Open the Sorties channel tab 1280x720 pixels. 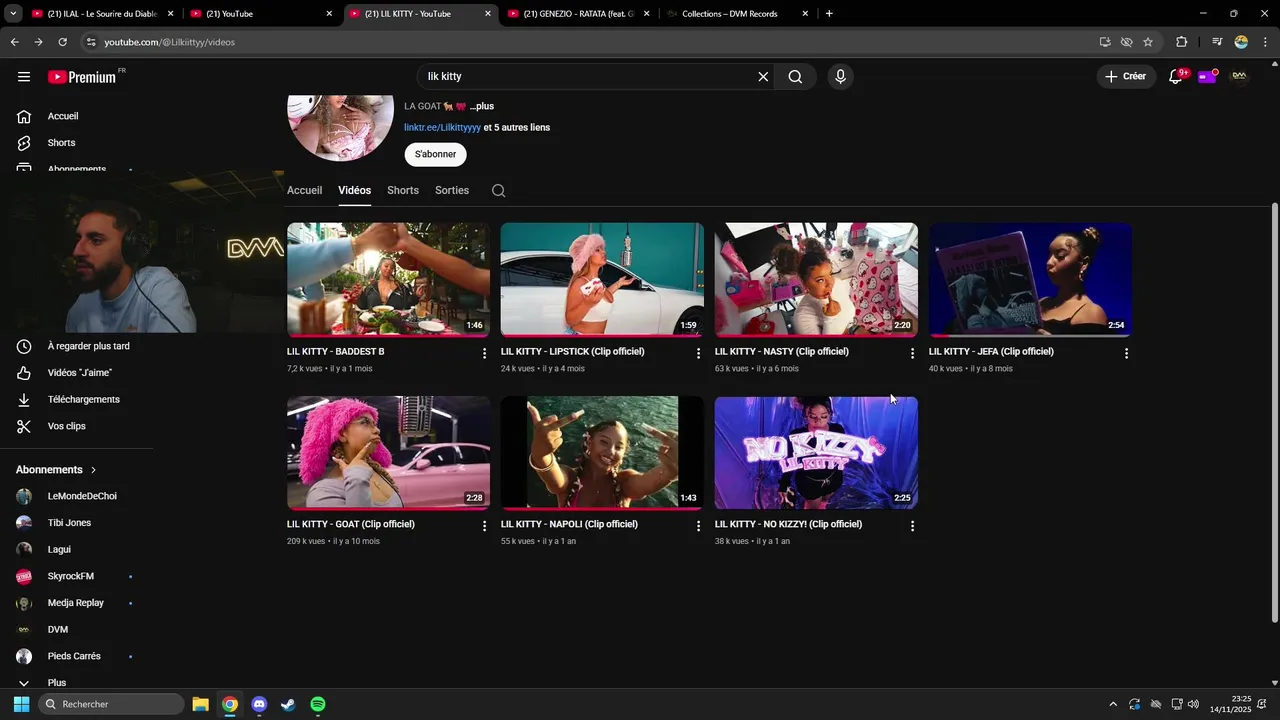click(452, 190)
